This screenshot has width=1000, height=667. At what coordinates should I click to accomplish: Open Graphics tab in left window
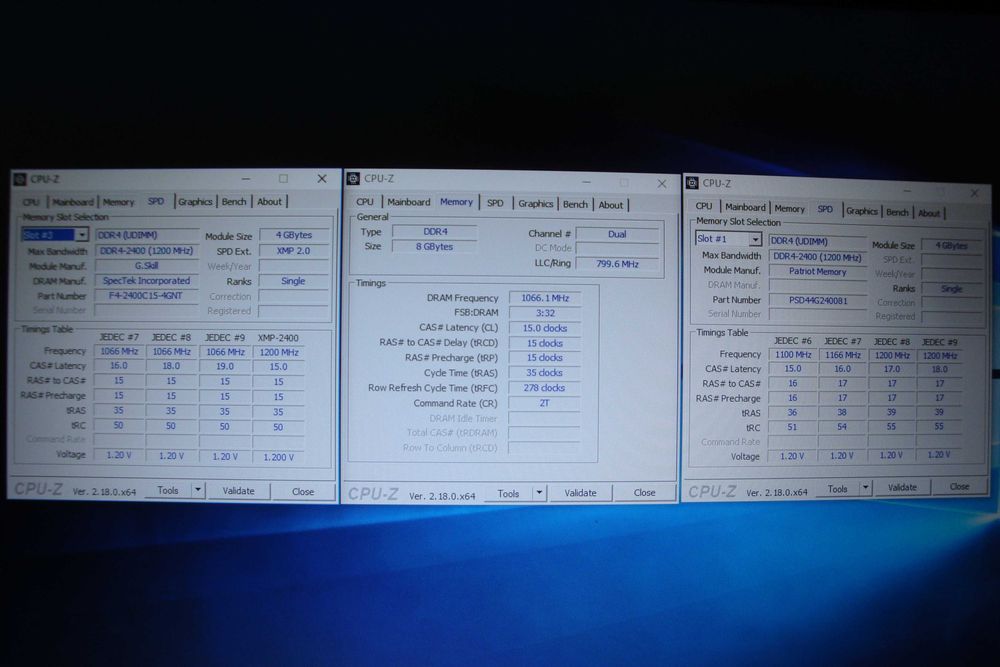click(x=195, y=202)
